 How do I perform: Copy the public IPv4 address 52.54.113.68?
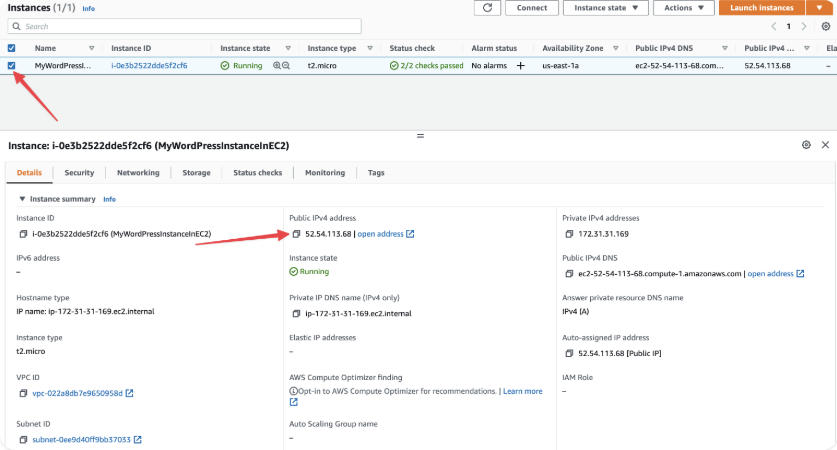pyautogui.click(x=296, y=234)
